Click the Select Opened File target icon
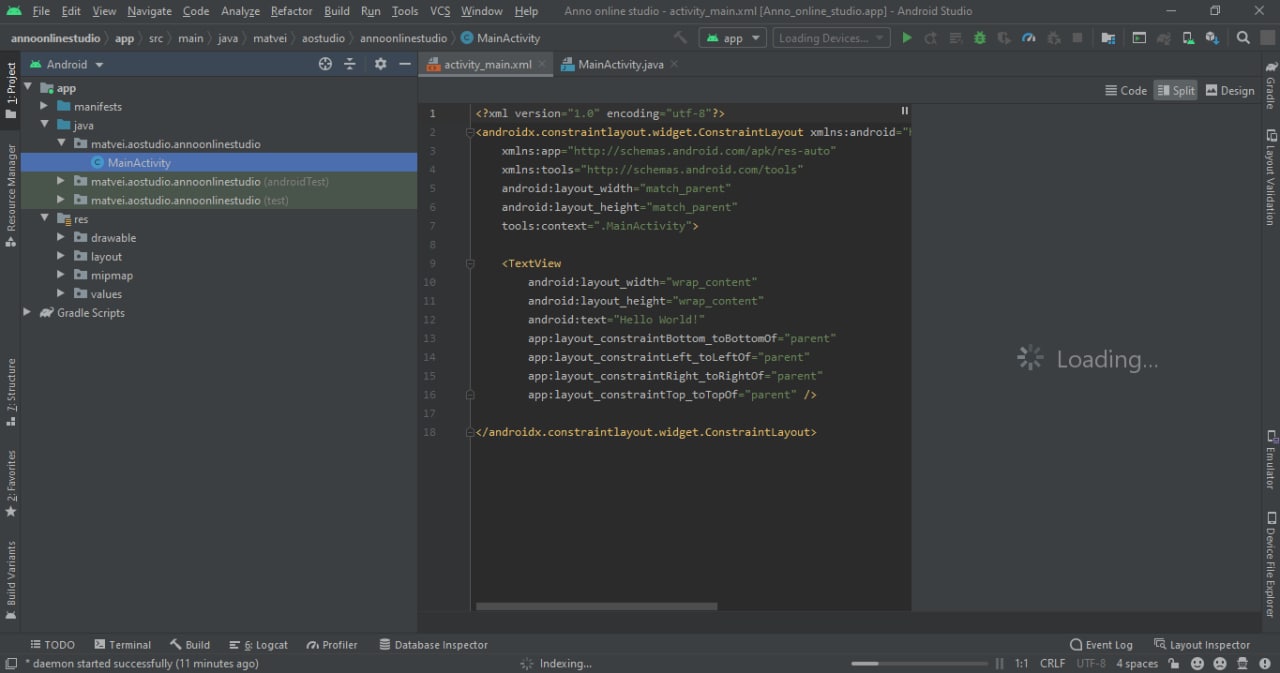This screenshot has height=673, width=1280. [x=325, y=64]
